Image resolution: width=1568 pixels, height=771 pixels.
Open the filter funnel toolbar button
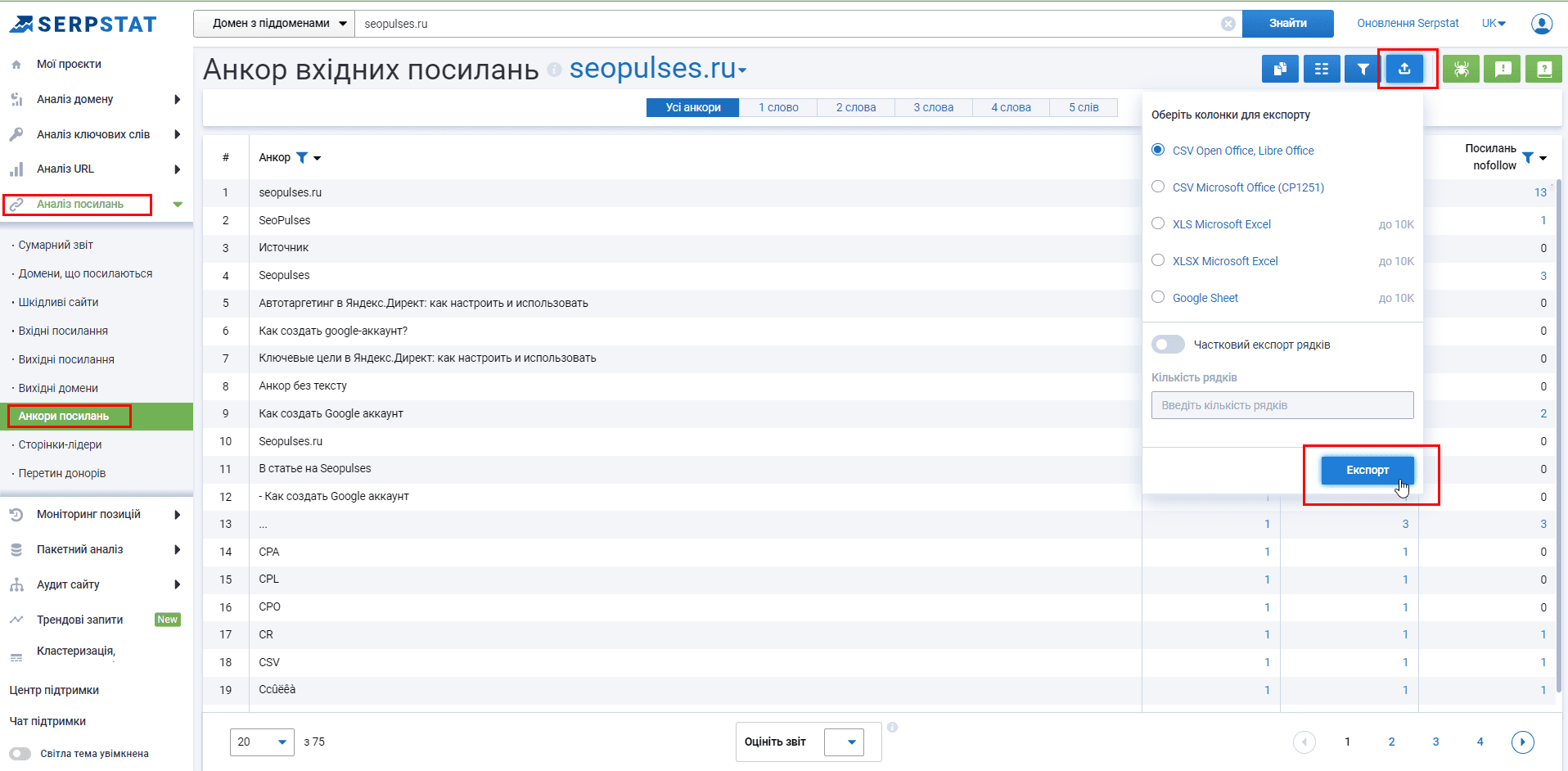click(x=1363, y=69)
